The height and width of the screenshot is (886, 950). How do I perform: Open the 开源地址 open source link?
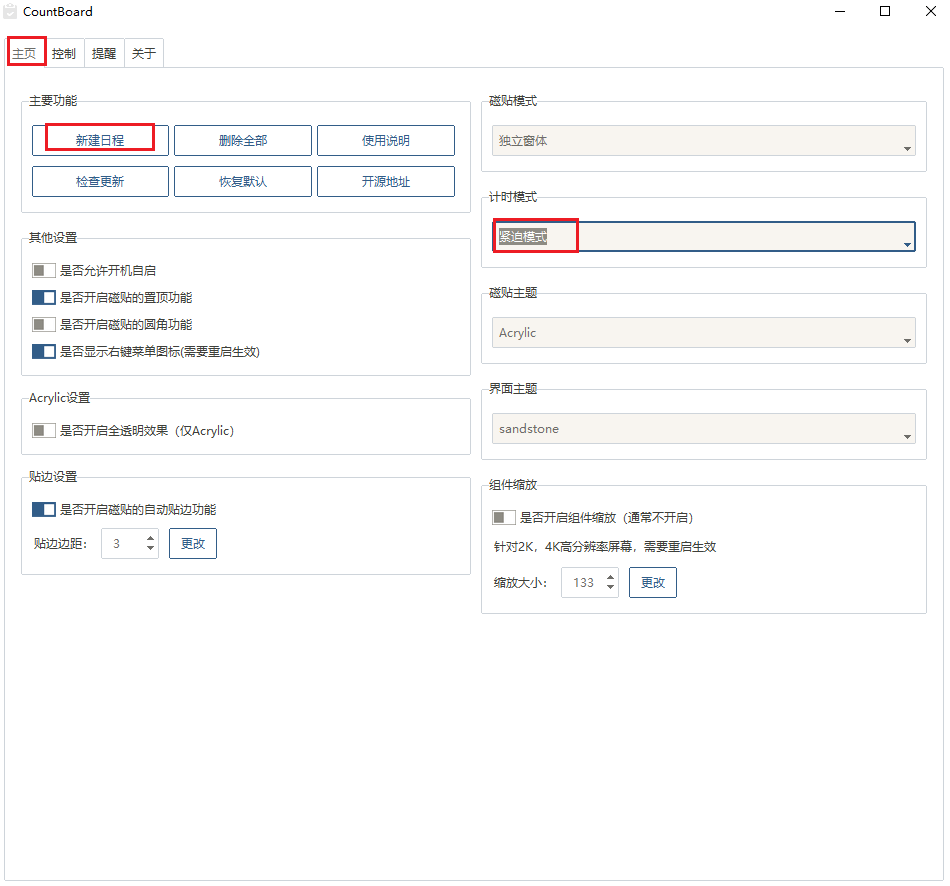386,181
